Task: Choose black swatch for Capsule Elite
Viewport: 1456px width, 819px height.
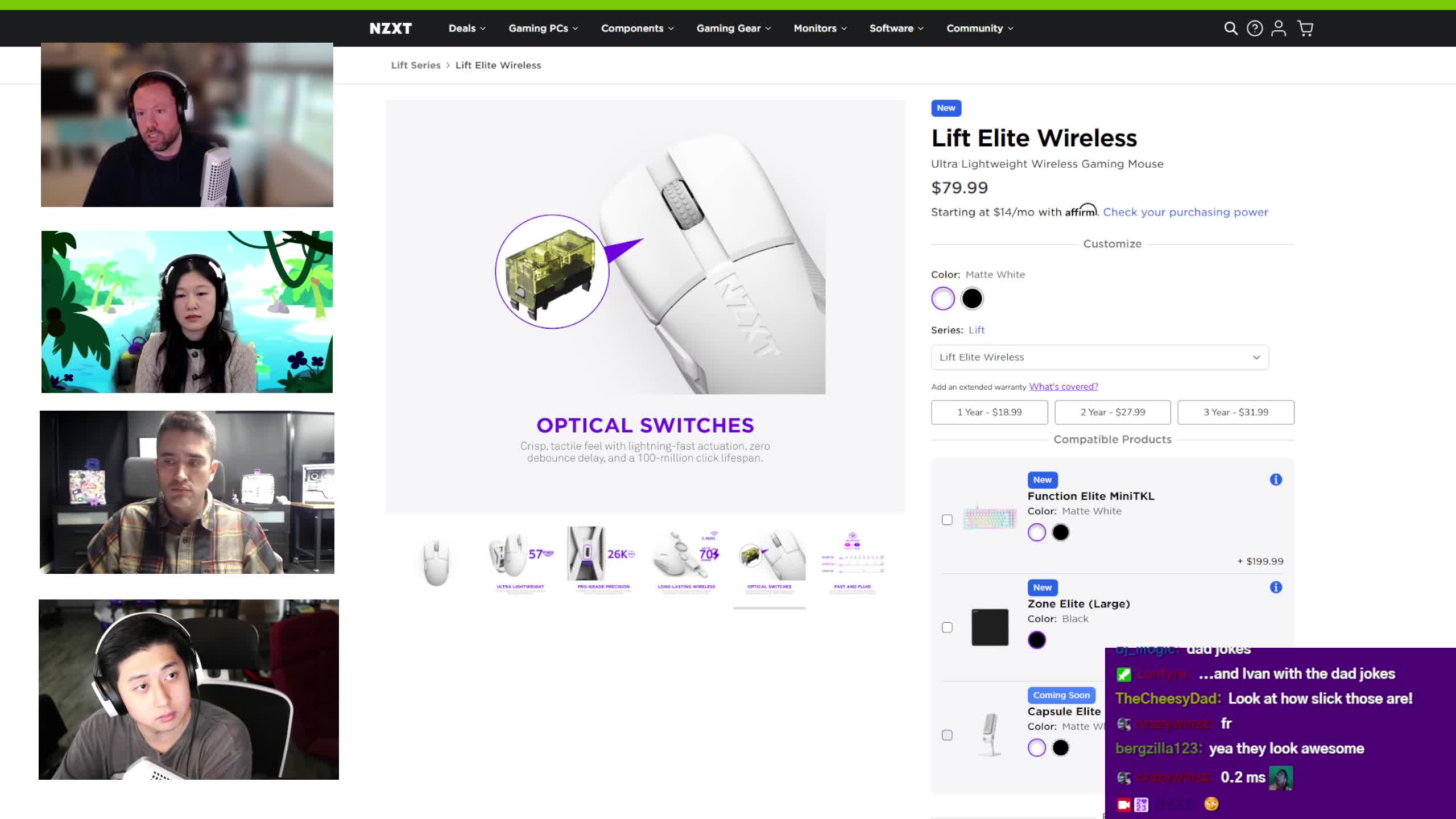Action: pyautogui.click(x=1060, y=747)
